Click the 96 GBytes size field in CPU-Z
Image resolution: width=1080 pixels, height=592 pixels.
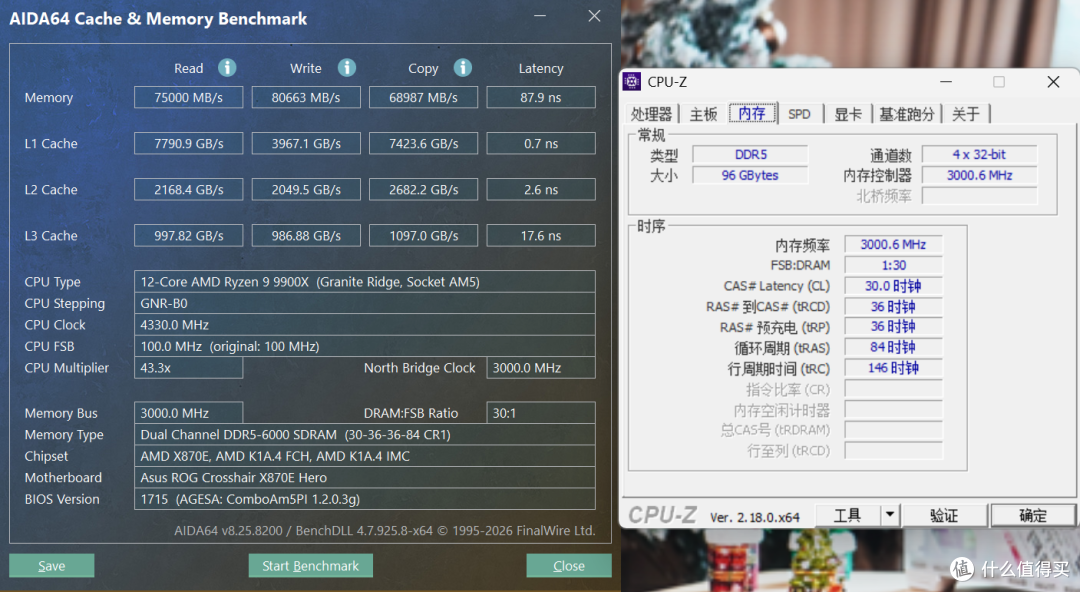(x=750, y=175)
